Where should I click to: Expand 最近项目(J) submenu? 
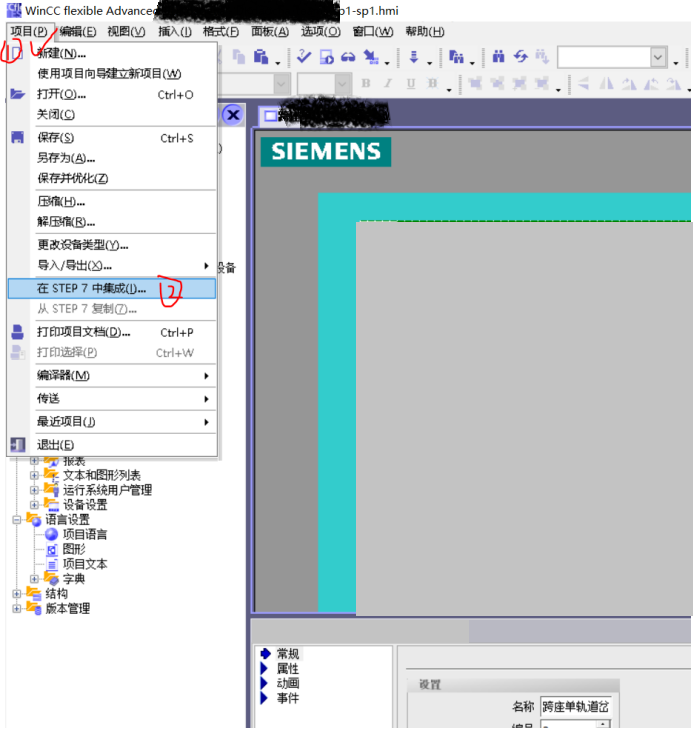[112, 422]
